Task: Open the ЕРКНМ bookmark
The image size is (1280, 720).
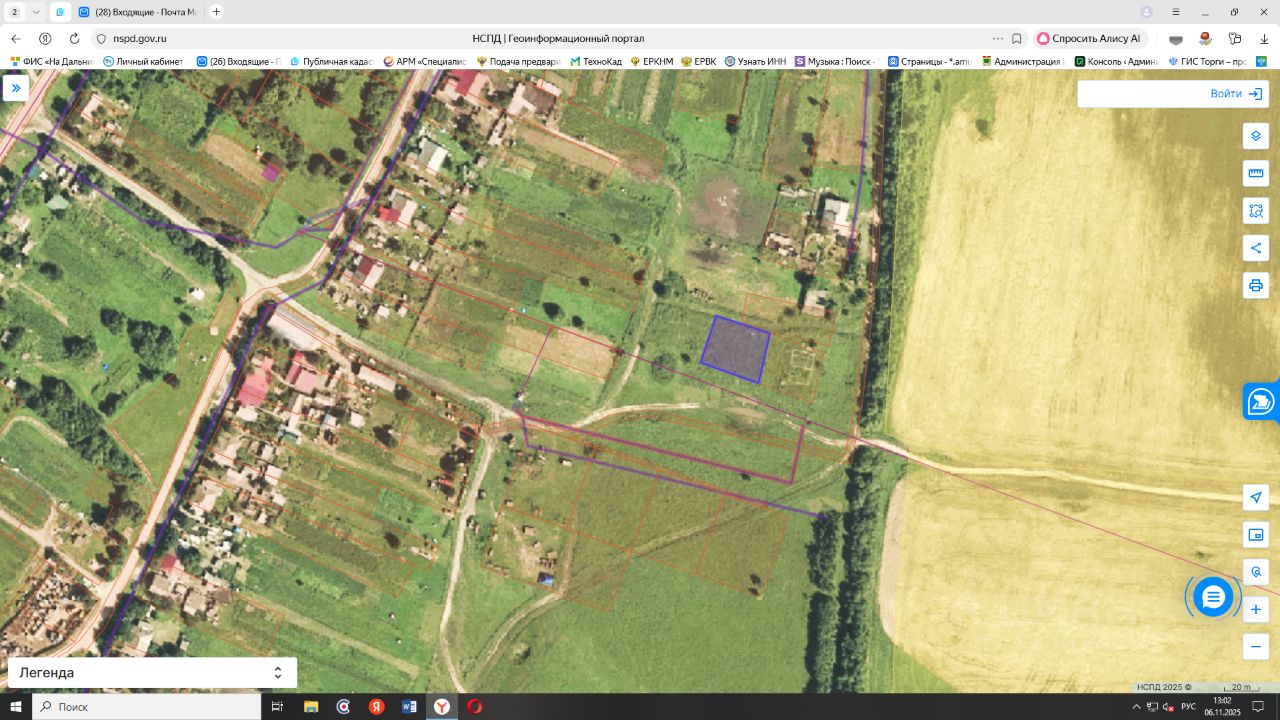Action: pyautogui.click(x=651, y=61)
